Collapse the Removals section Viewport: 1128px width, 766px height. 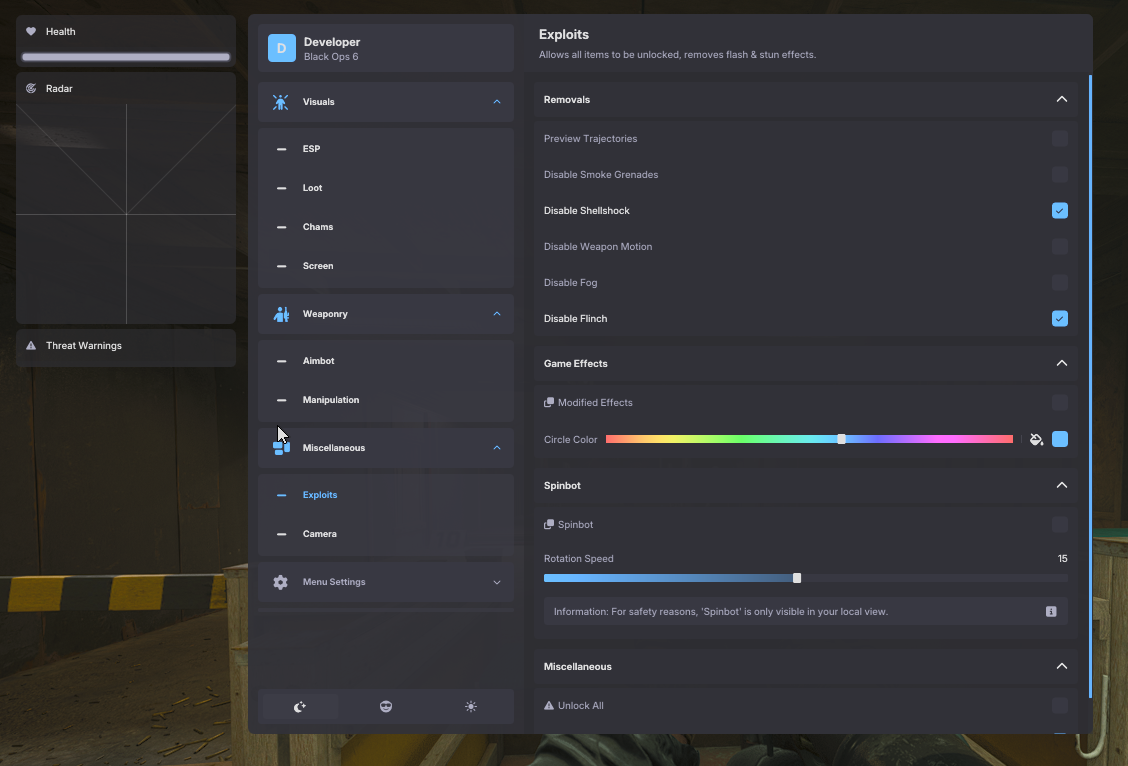1062,100
